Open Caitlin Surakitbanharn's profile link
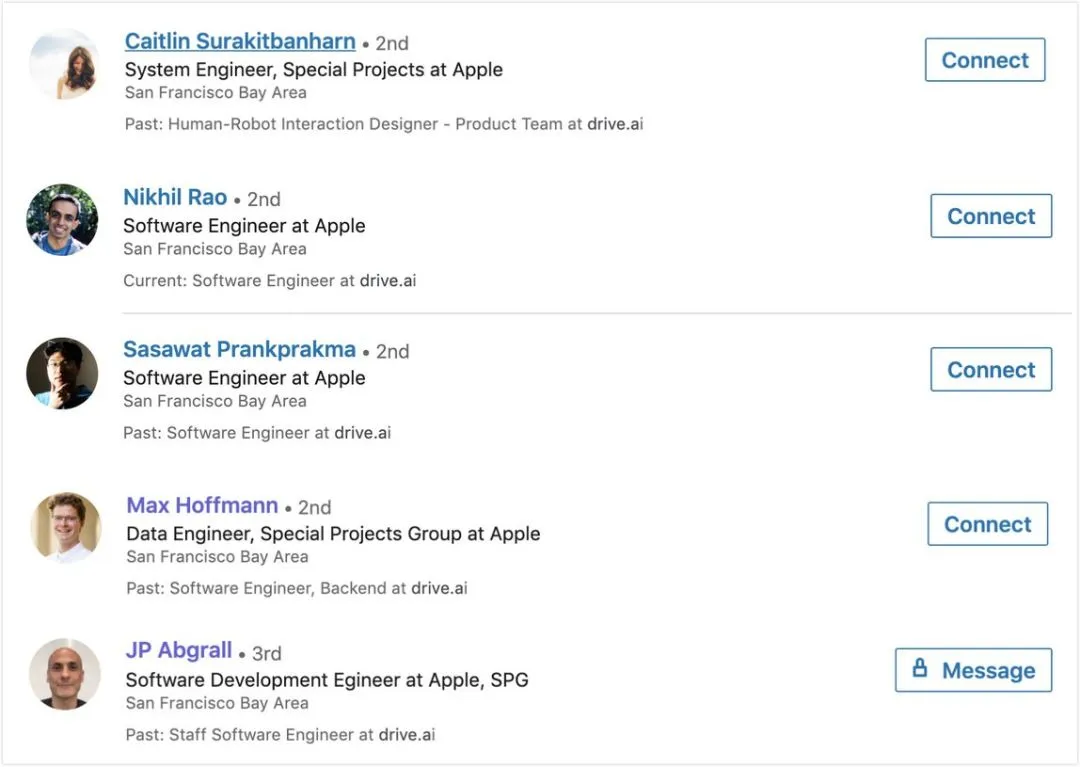 pyautogui.click(x=240, y=41)
